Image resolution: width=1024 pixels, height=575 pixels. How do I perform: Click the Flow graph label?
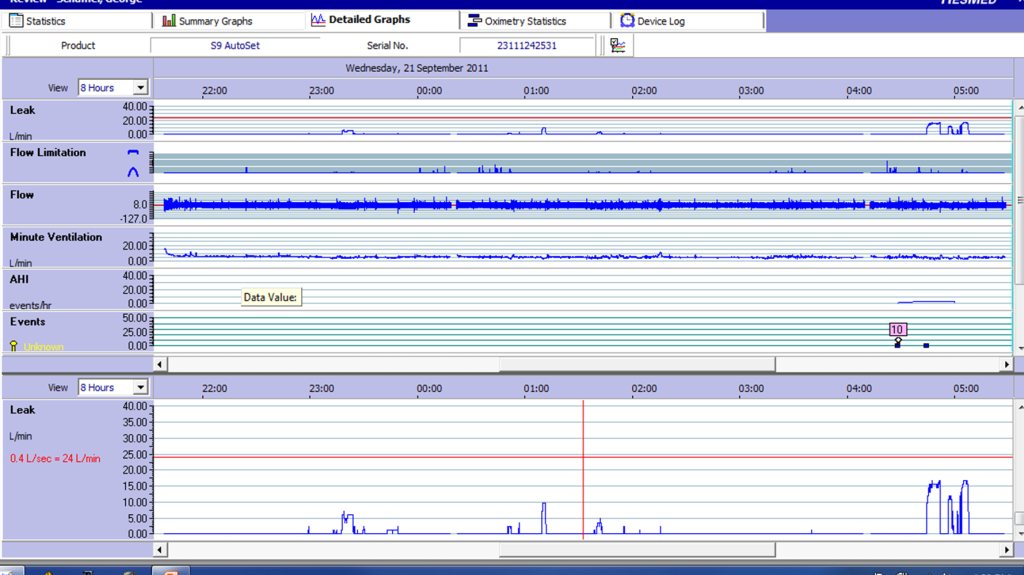[22, 195]
